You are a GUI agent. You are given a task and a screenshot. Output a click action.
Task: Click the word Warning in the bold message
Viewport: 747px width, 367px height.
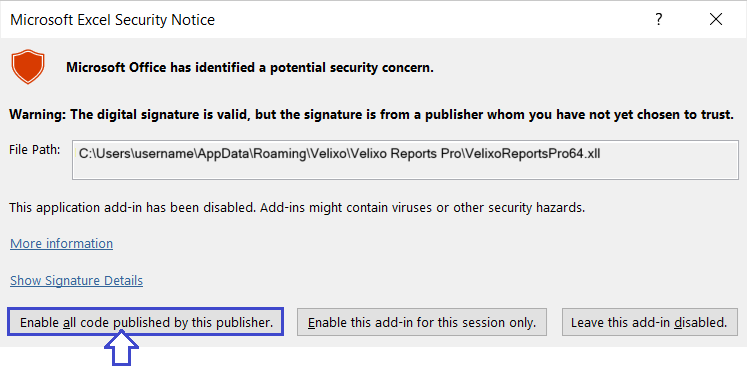click(x=38, y=114)
